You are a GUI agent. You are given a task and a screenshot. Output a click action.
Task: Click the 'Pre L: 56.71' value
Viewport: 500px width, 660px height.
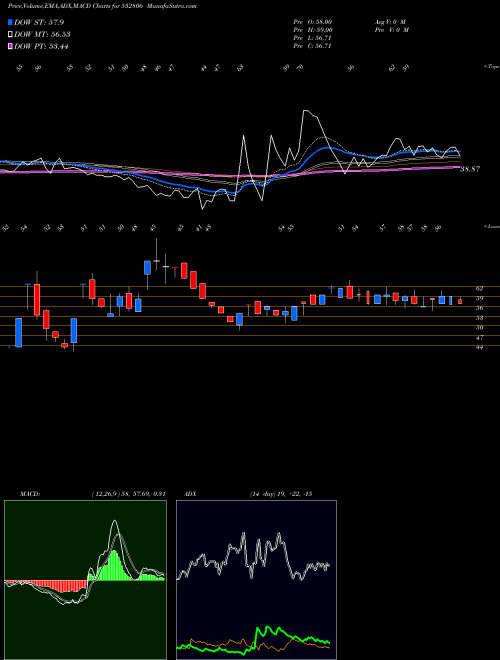coord(313,38)
